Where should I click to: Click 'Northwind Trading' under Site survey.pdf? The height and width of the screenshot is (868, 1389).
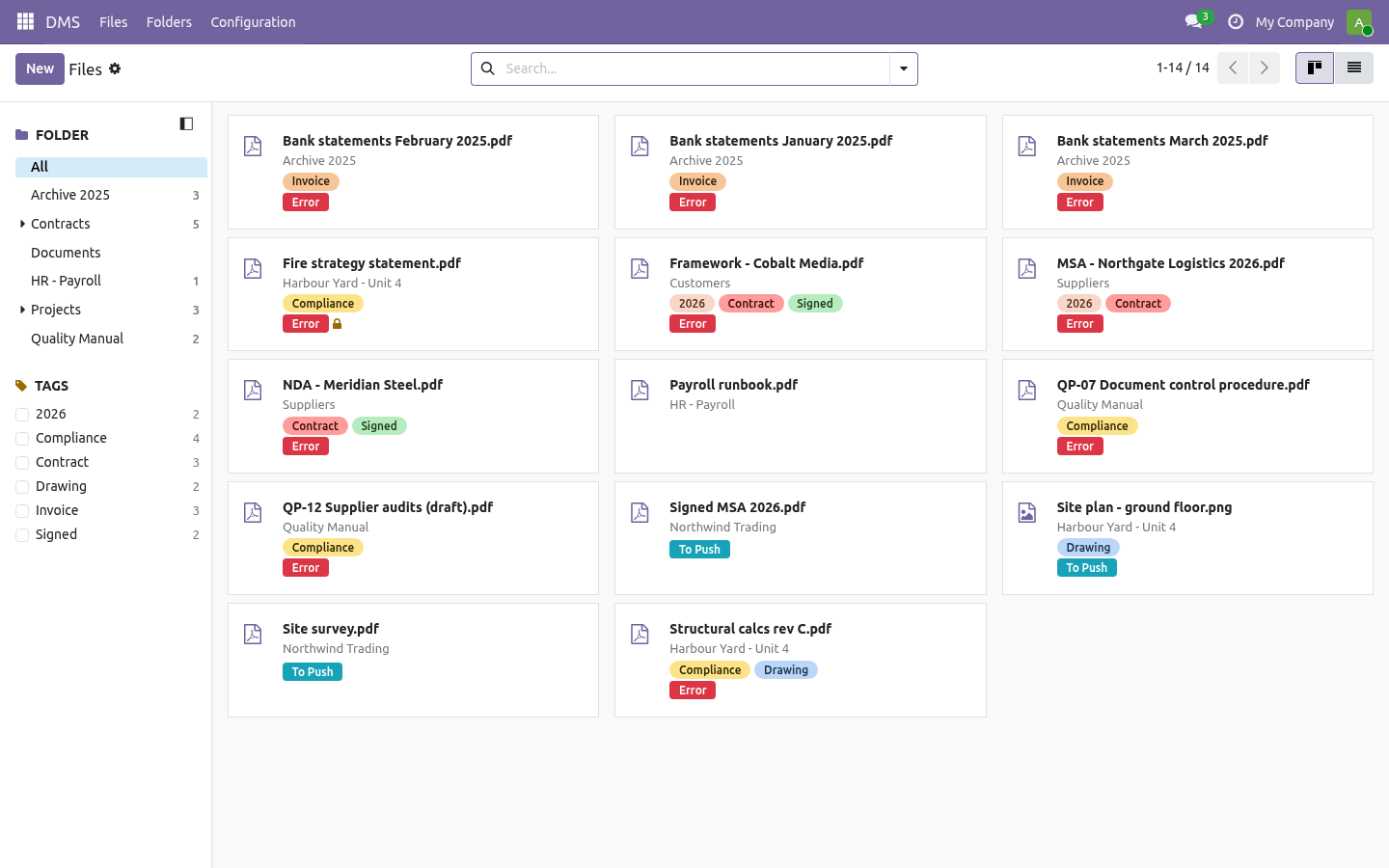pos(336,649)
